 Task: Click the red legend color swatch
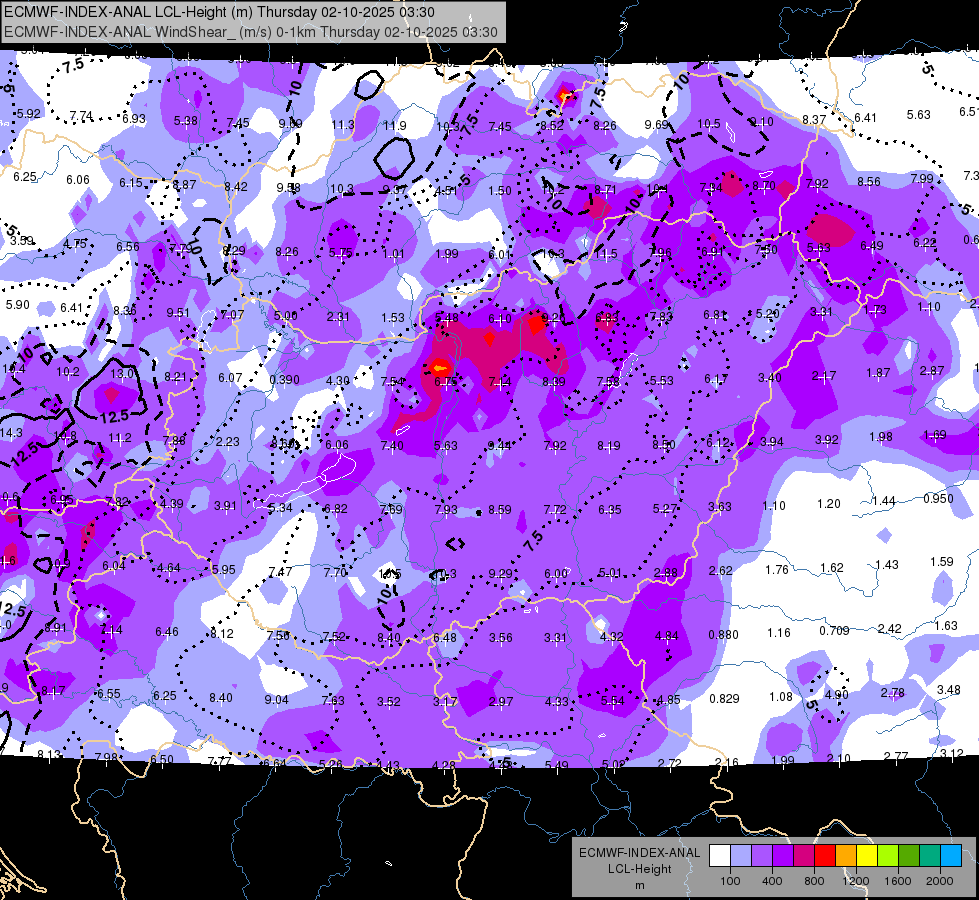[x=825, y=855]
